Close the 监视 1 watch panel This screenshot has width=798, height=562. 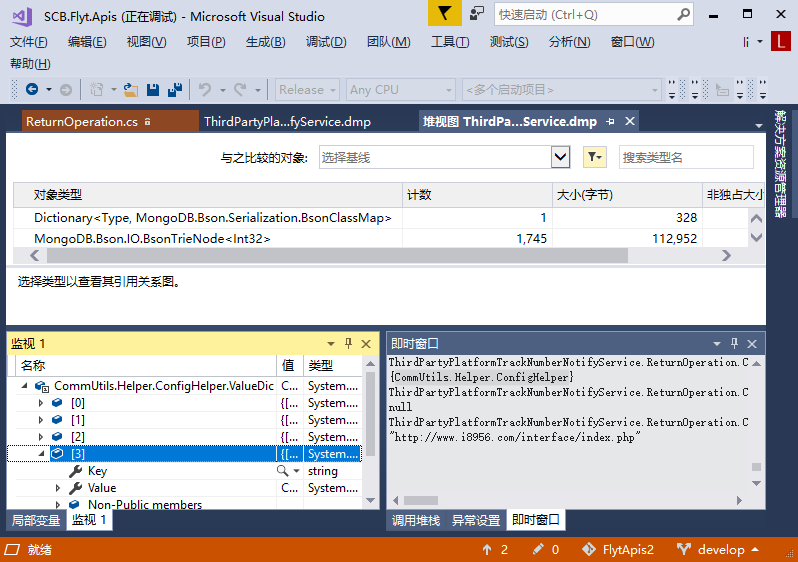point(366,344)
